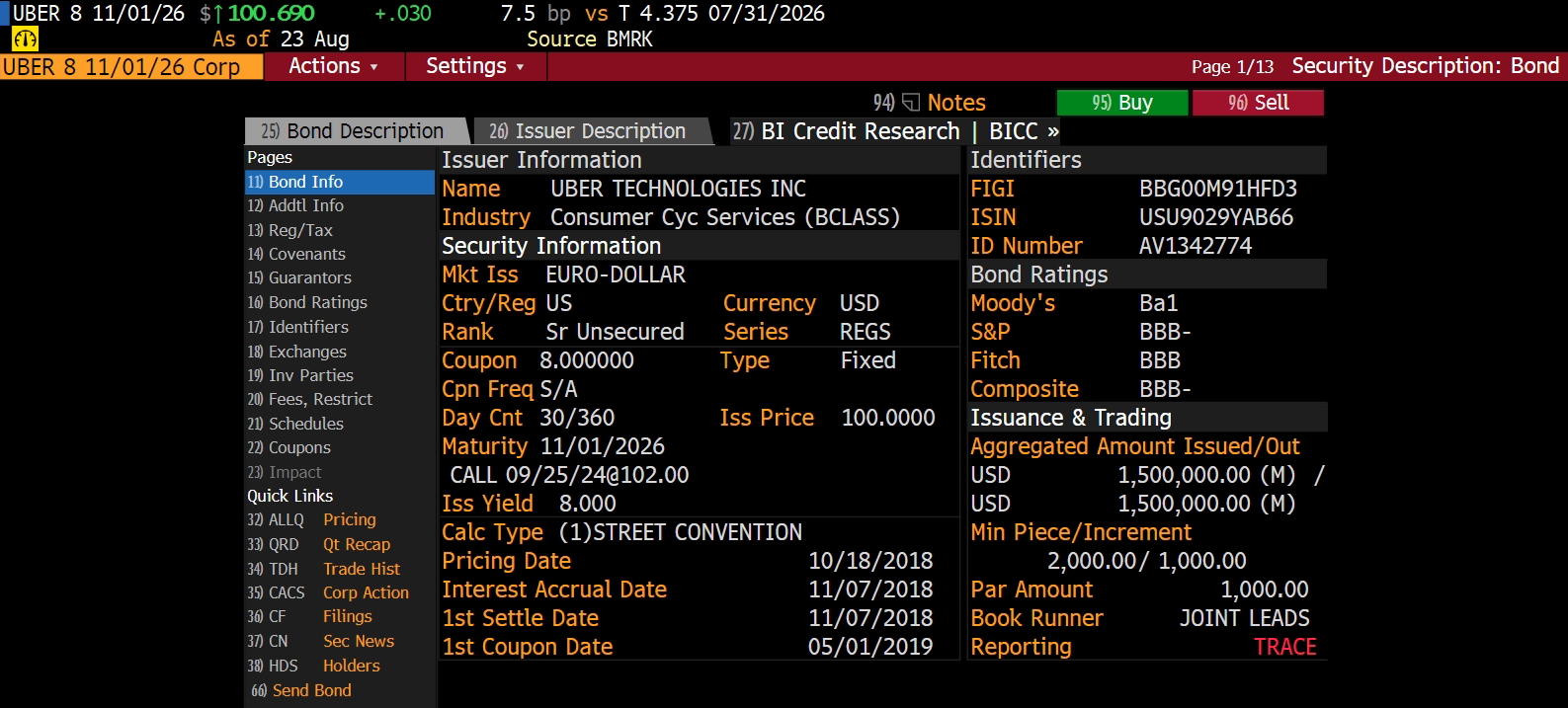Click the Industry field label
The image size is (1568, 708).
(486, 217)
